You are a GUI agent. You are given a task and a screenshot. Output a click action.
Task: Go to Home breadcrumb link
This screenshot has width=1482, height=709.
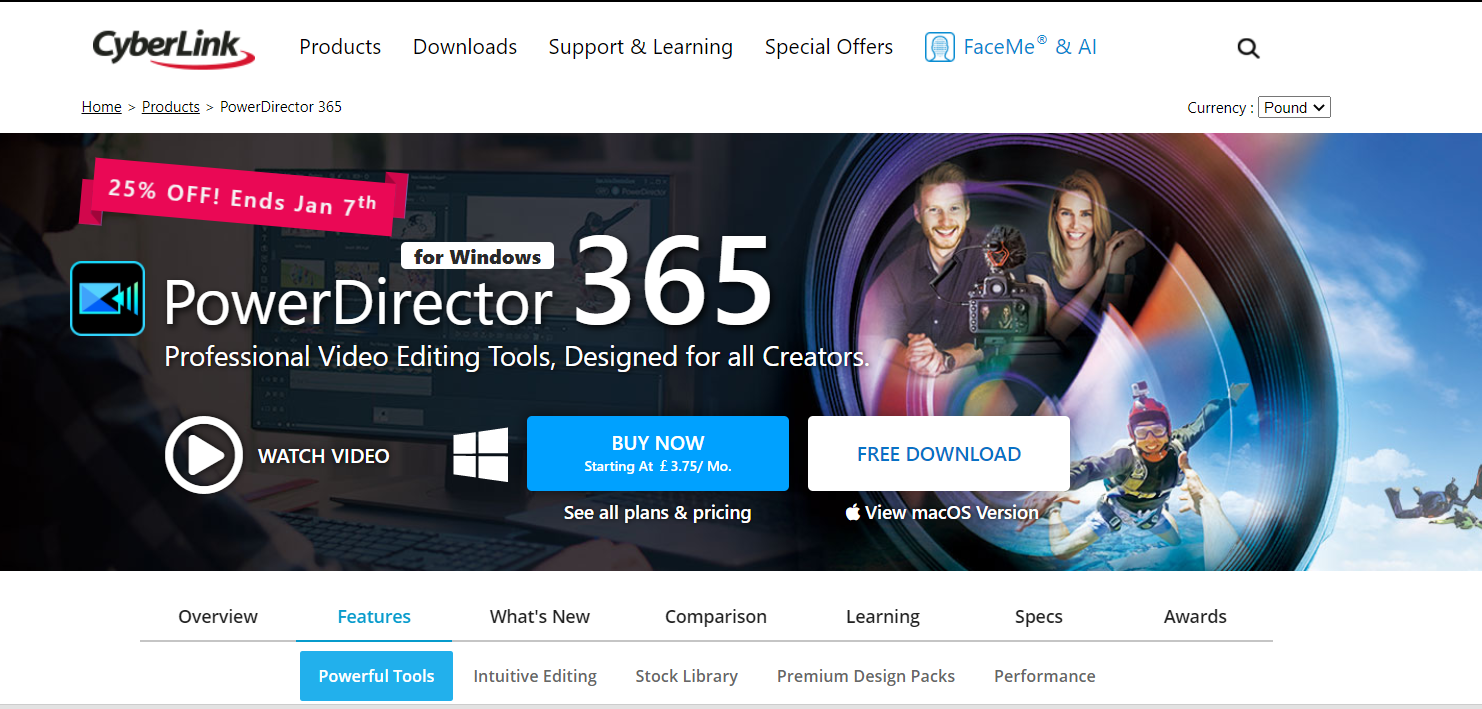coord(101,107)
